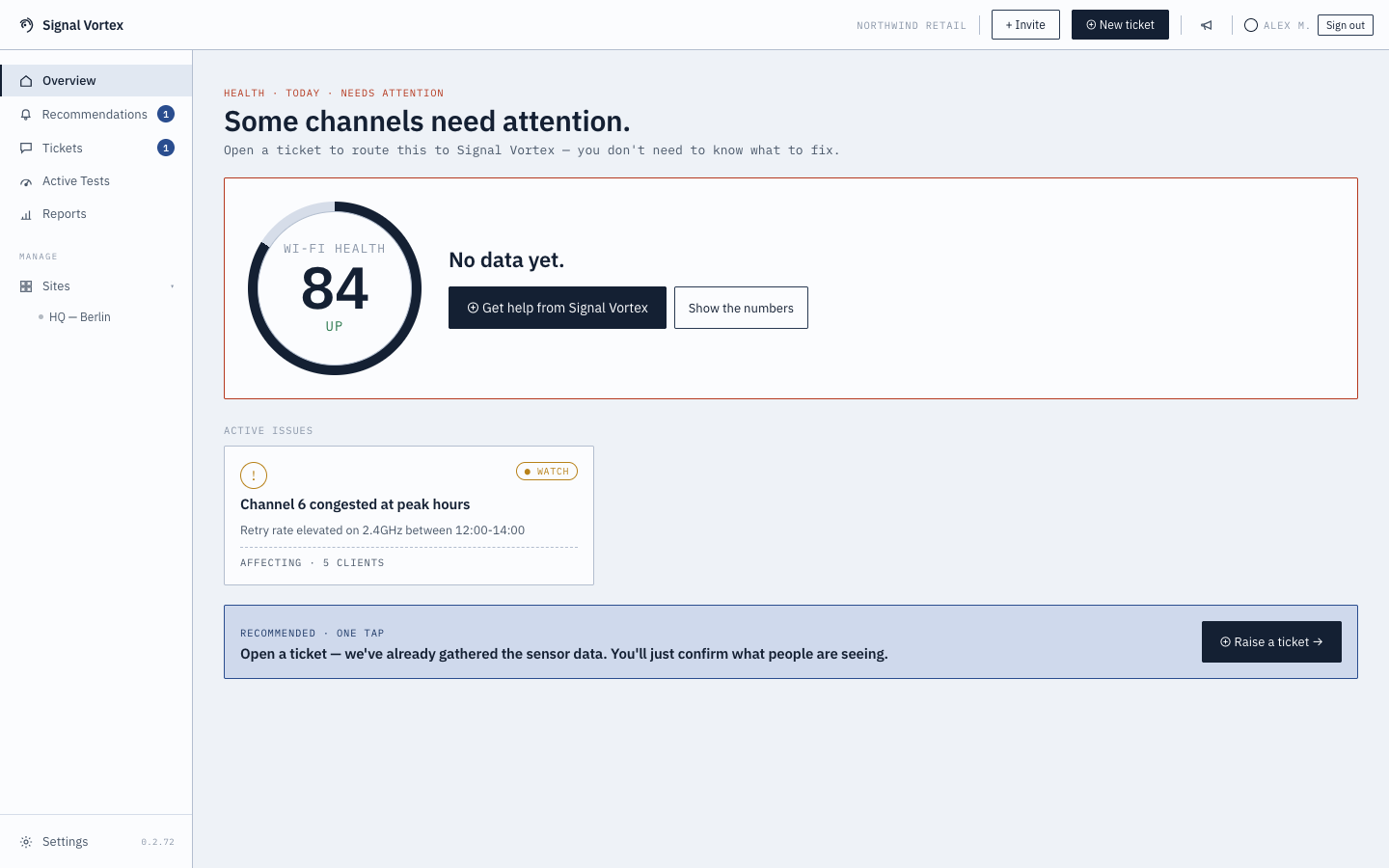Select the HQ — Berlin site
Image resolution: width=1389 pixels, height=868 pixels.
pyautogui.click(x=80, y=317)
